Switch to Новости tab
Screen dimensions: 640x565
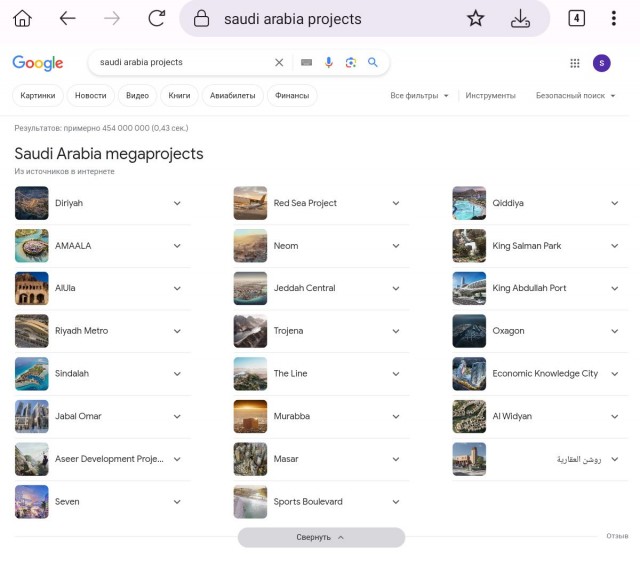(x=91, y=96)
